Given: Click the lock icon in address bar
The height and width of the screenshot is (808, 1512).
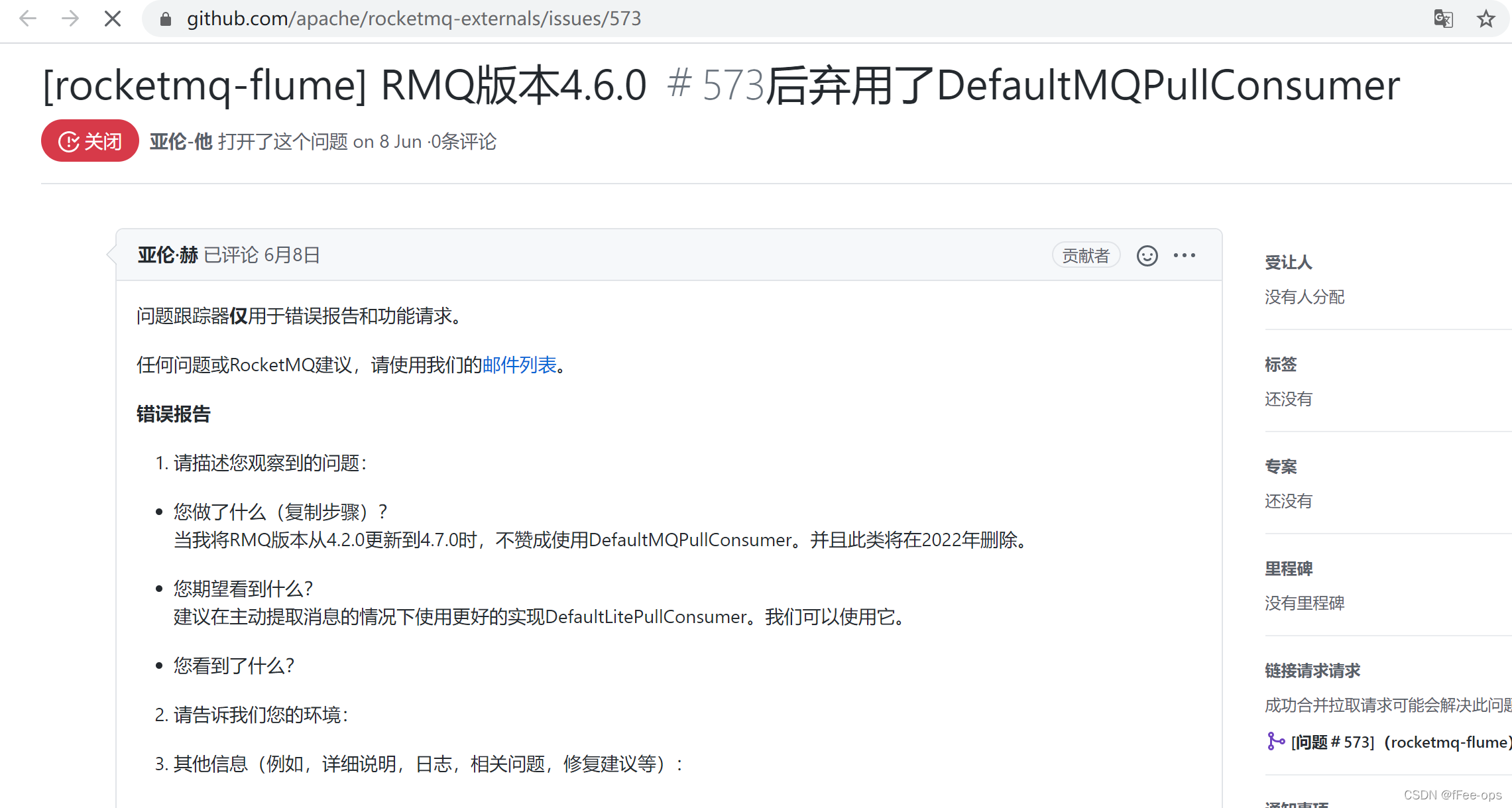Looking at the screenshot, I should tap(166, 19).
